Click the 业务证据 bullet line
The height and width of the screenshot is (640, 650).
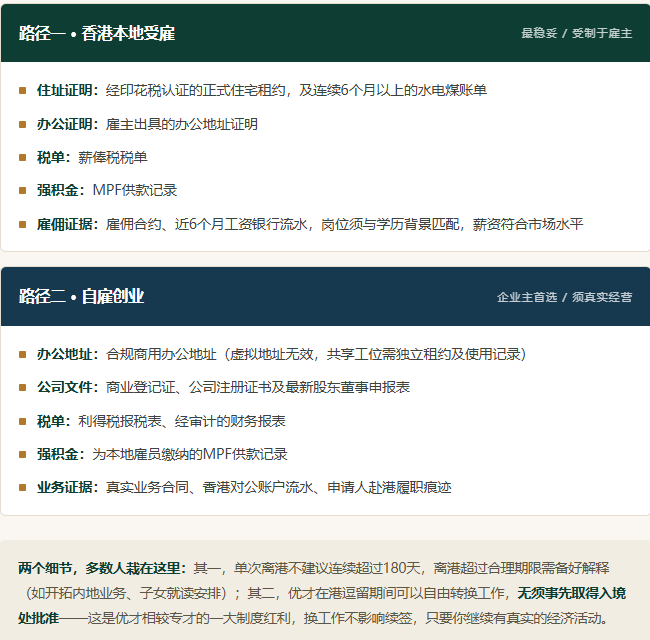click(x=244, y=487)
